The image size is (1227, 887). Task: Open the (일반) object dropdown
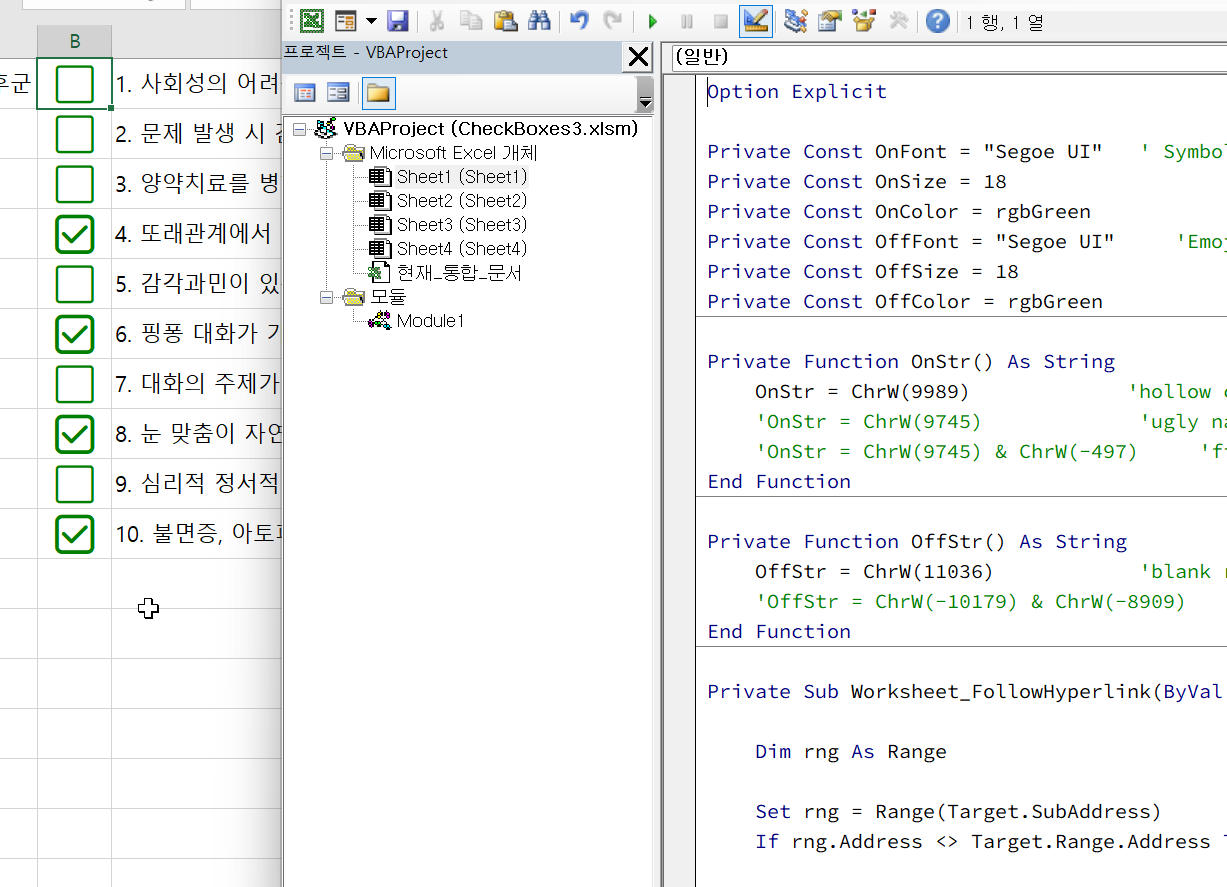(948, 57)
